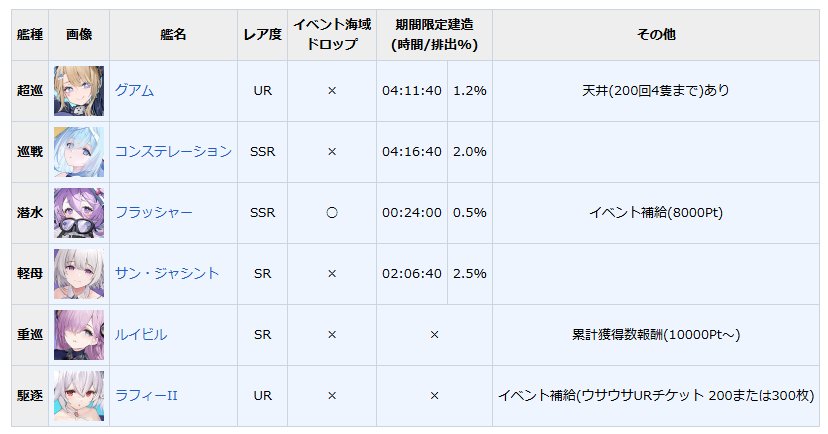Click the circle drop mark for フラッシャー
This screenshot has width=828, height=434.
[x=332, y=213]
